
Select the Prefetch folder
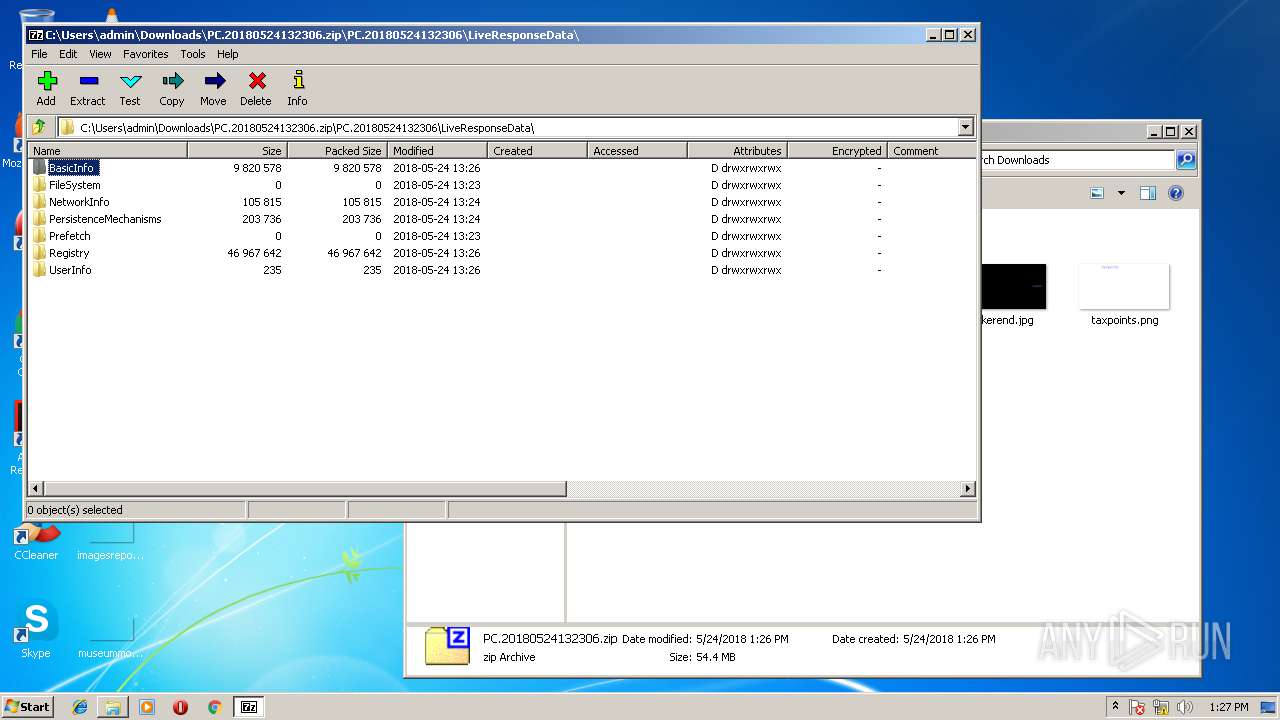coord(69,236)
